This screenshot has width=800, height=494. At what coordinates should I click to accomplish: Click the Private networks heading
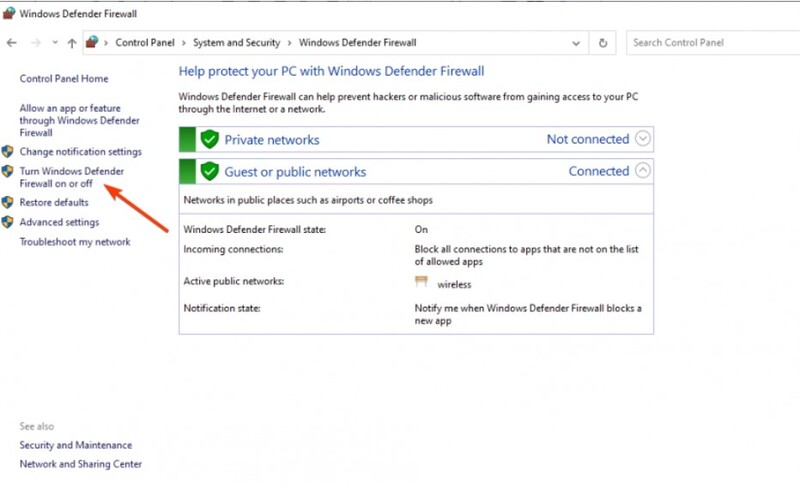tap(272, 140)
